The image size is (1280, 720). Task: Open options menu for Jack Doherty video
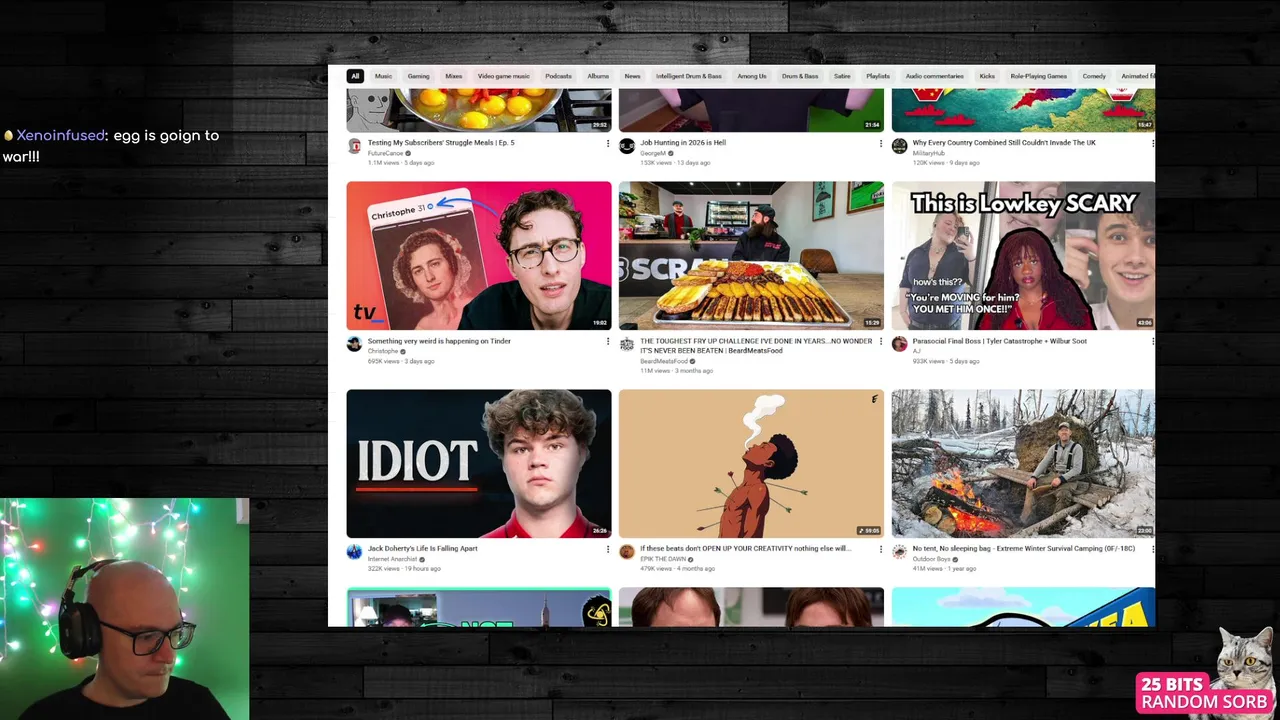(607, 549)
